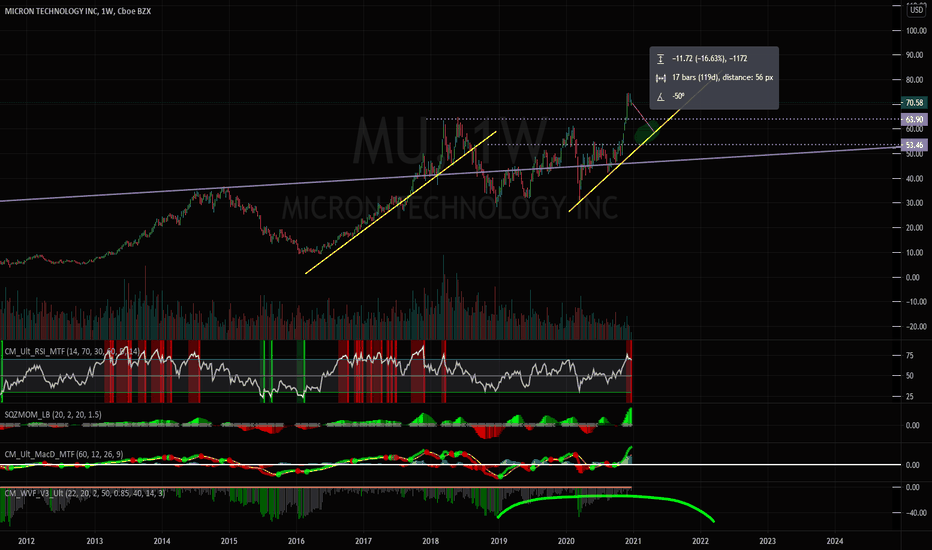Click the 2013 label on time axis
Screen dimensions: 932x550
tap(95, 541)
